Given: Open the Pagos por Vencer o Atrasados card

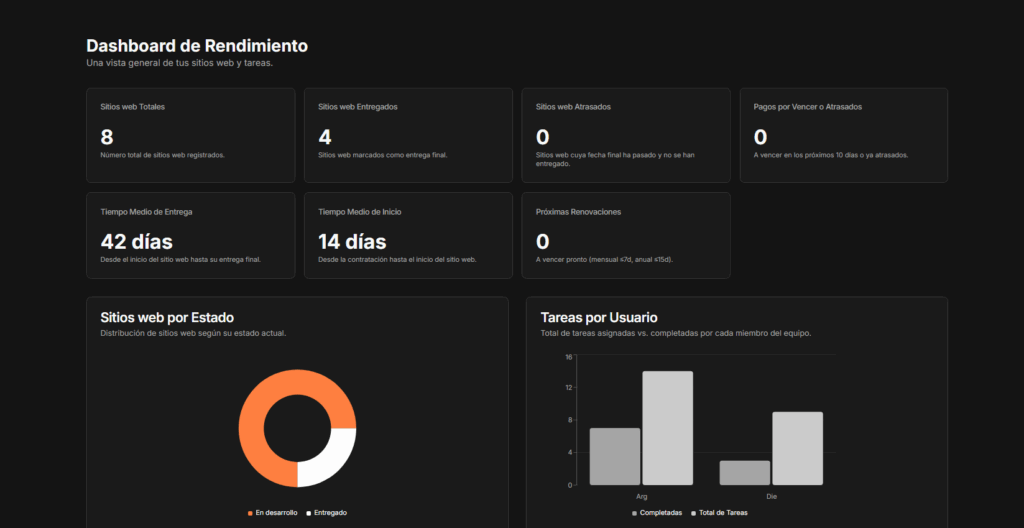Looking at the screenshot, I should click(843, 135).
